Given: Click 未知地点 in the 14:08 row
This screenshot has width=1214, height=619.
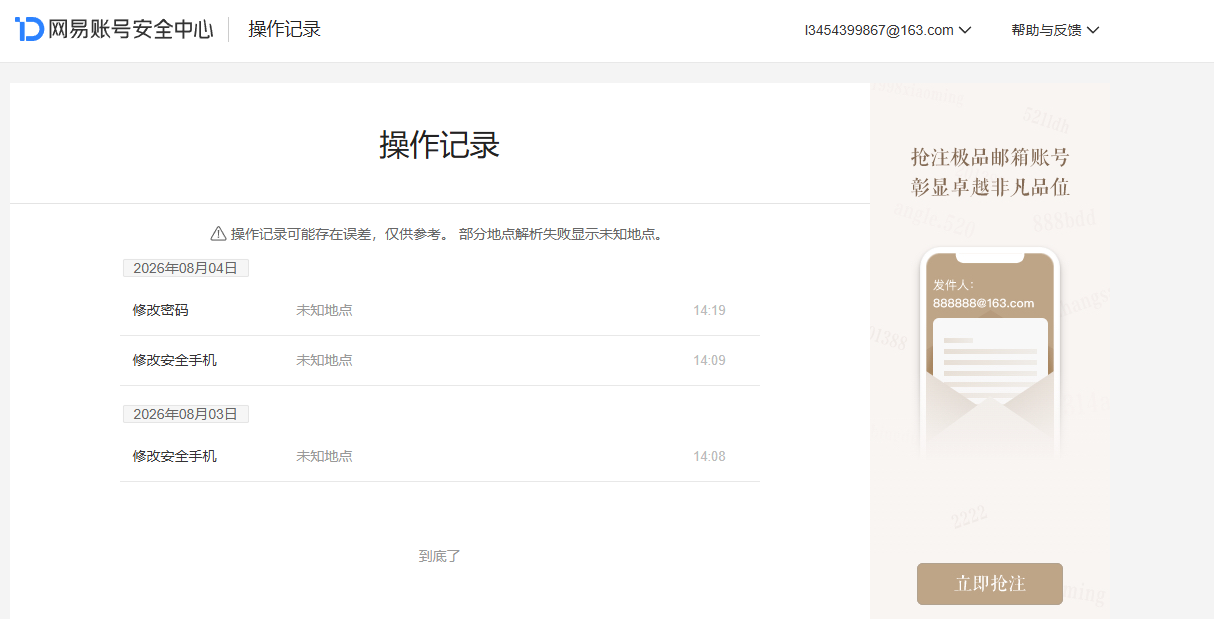Looking at the screenshot, I should 324,456.
